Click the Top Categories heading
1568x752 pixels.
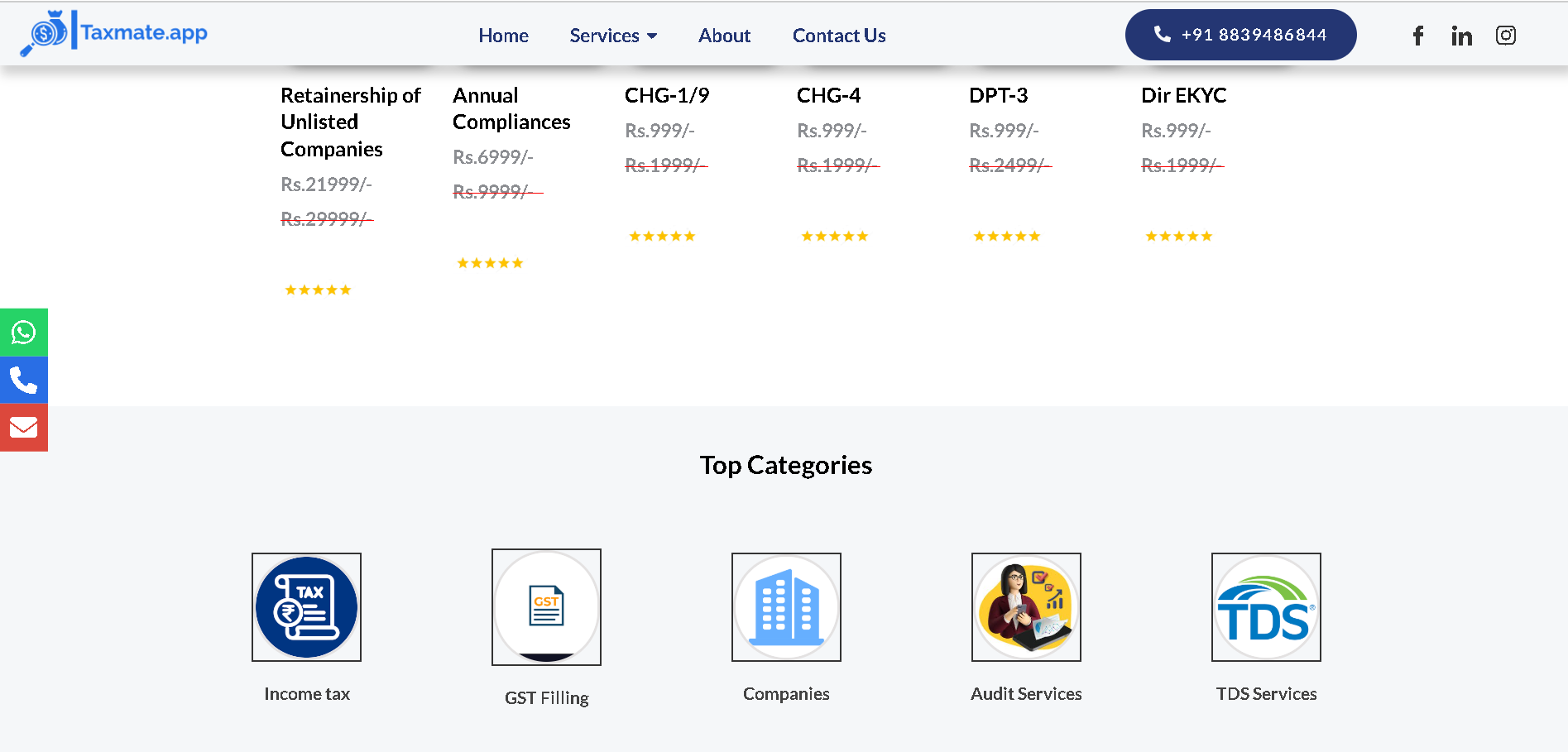click(x=786, y=465)
